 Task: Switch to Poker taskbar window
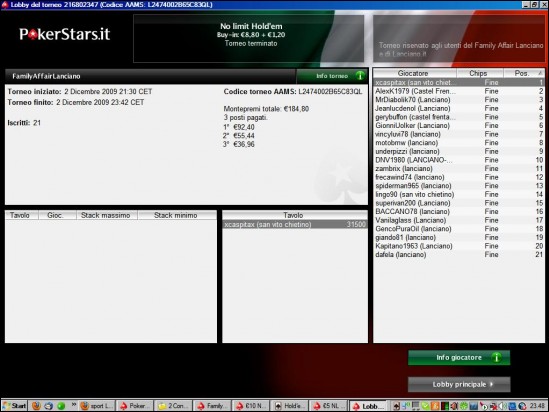coord(134,406)
